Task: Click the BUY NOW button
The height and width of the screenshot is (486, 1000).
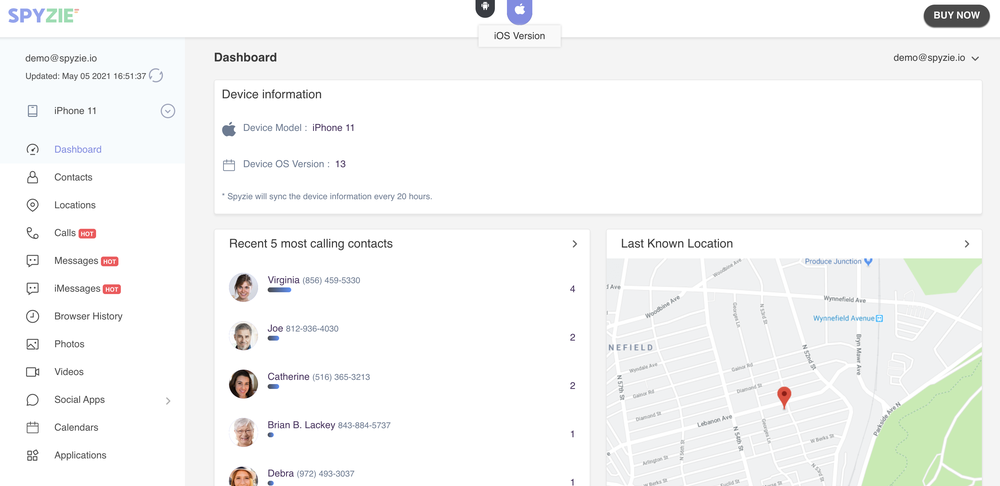Action: (957, 16)
